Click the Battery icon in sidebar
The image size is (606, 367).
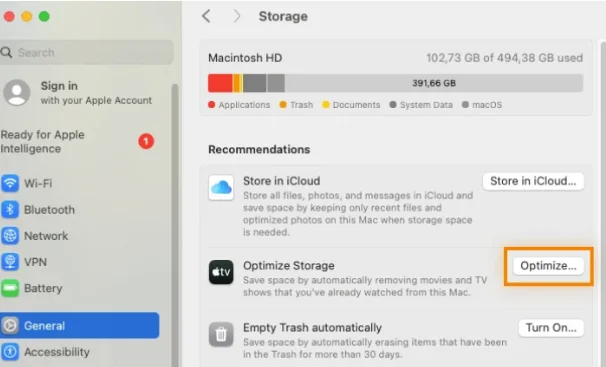[10, 288]
